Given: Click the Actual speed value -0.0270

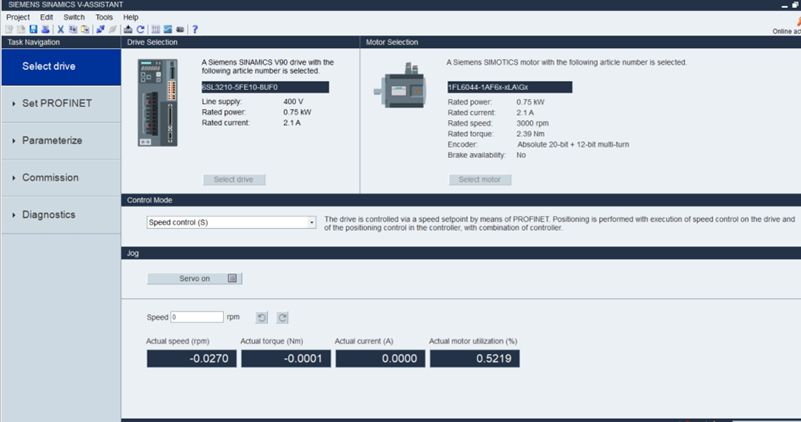Looking at the screenshot, I should coord(192,359).
